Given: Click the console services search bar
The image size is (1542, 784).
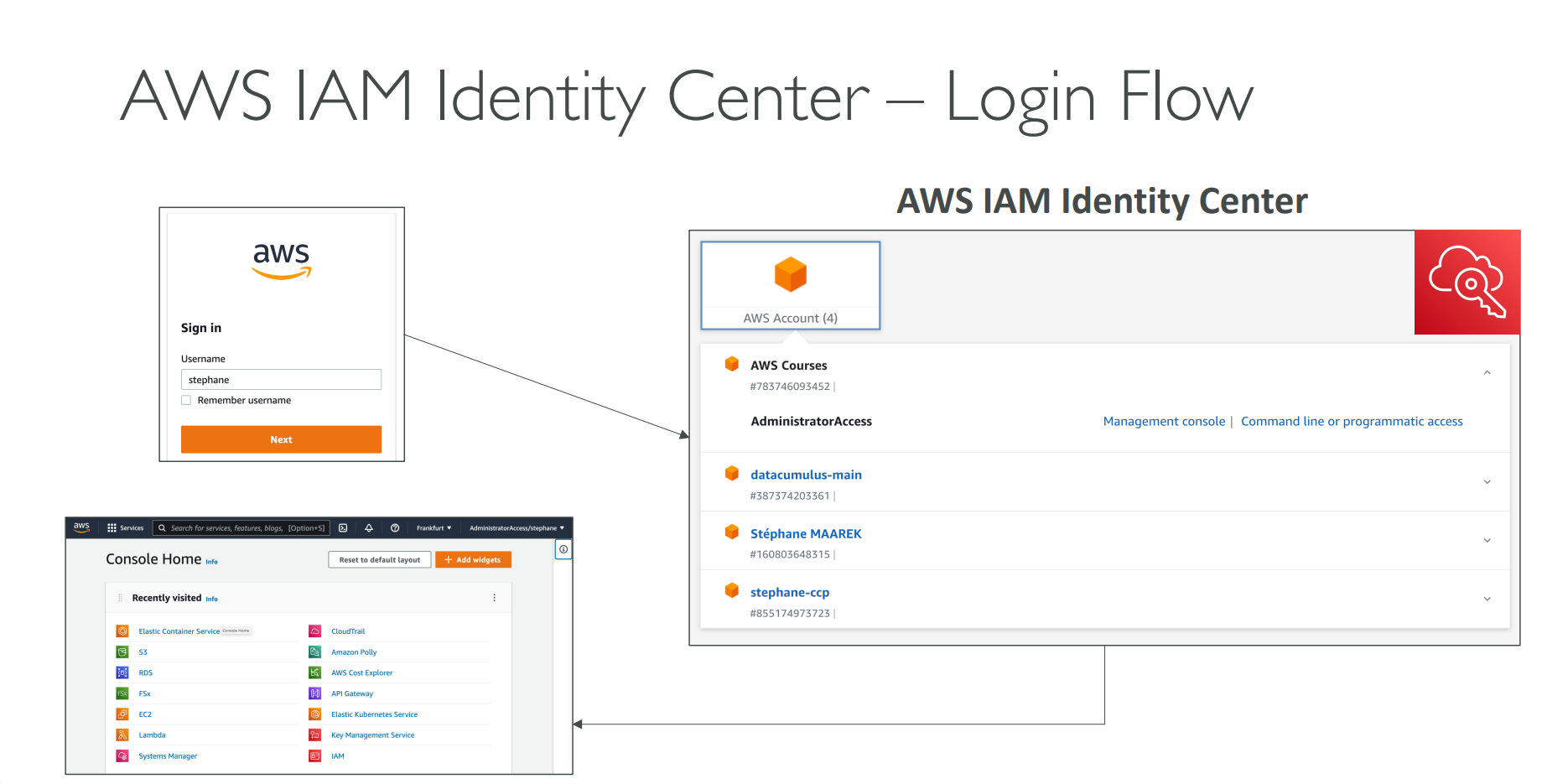Looking at the screenshot, I should pos(241,528).
